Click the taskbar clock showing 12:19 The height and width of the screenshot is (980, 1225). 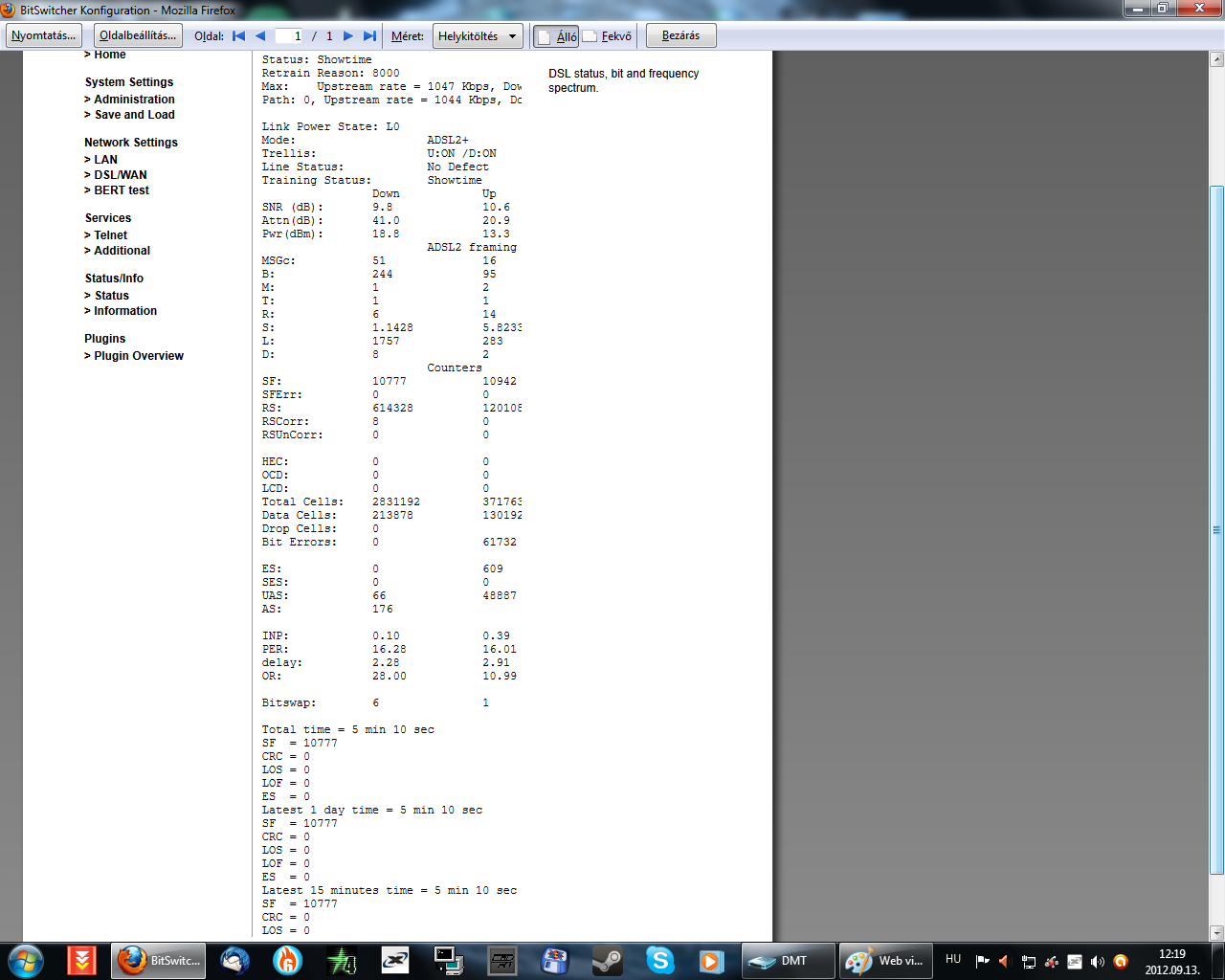pos(1172,961)
